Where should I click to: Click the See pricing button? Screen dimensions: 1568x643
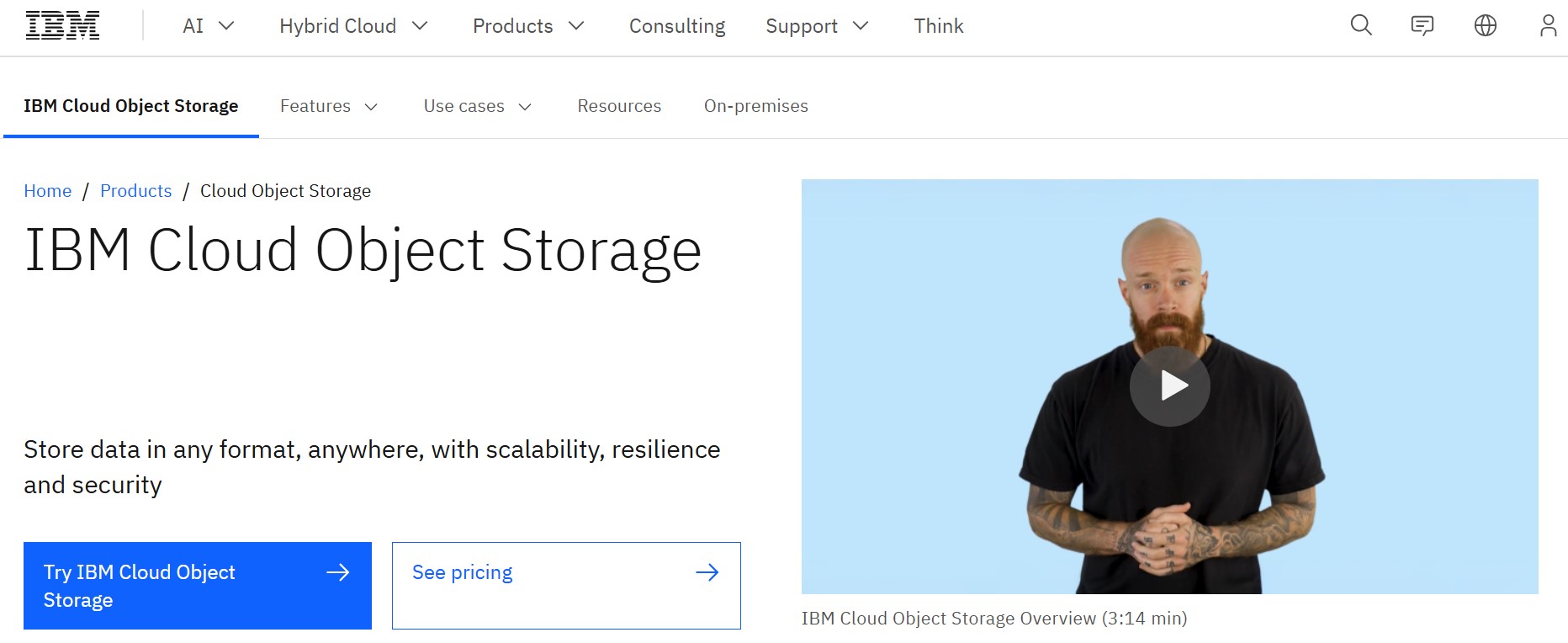coord(566,586)
